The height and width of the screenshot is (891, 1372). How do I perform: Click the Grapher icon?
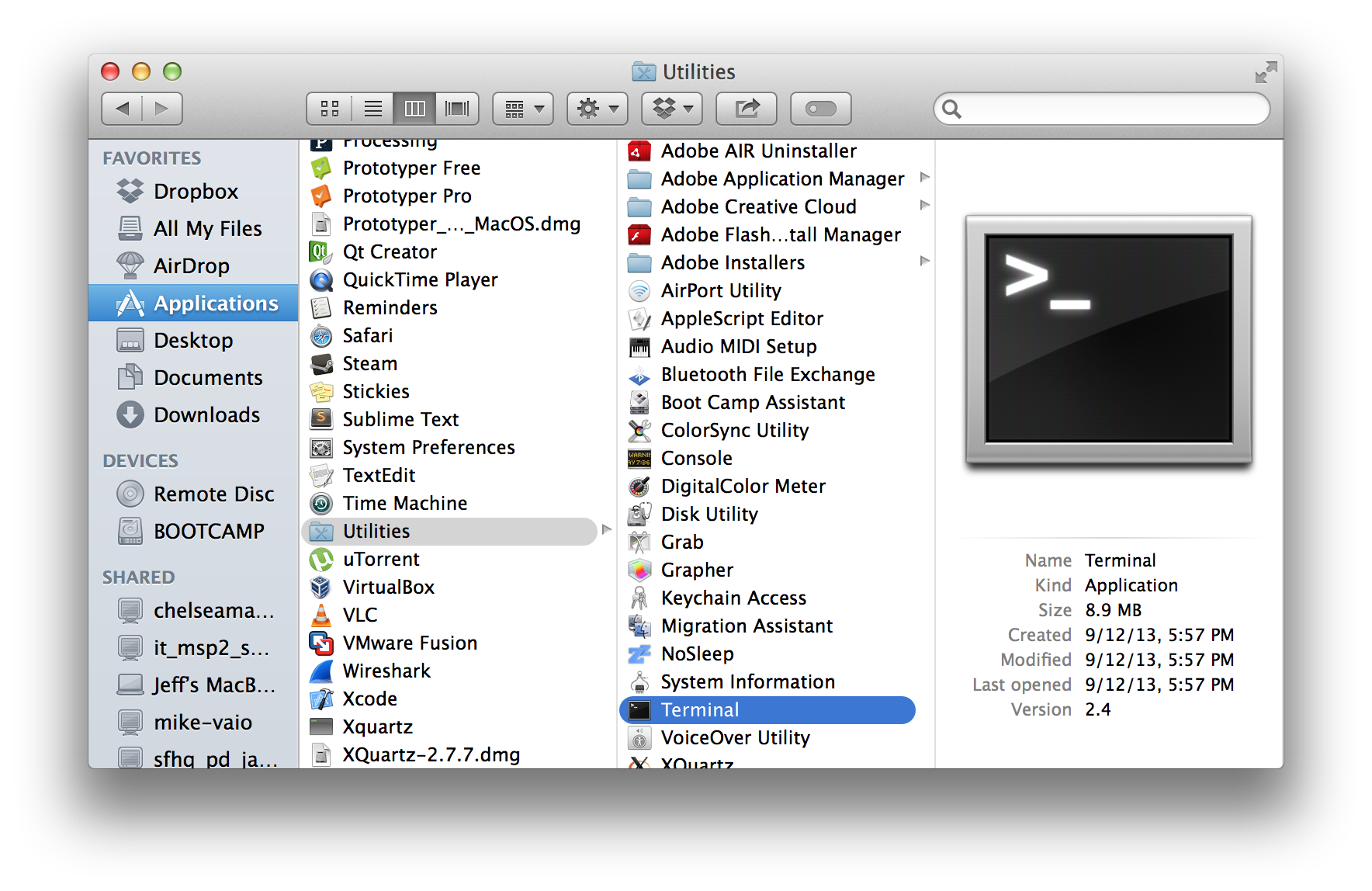[x=639, y=570]
